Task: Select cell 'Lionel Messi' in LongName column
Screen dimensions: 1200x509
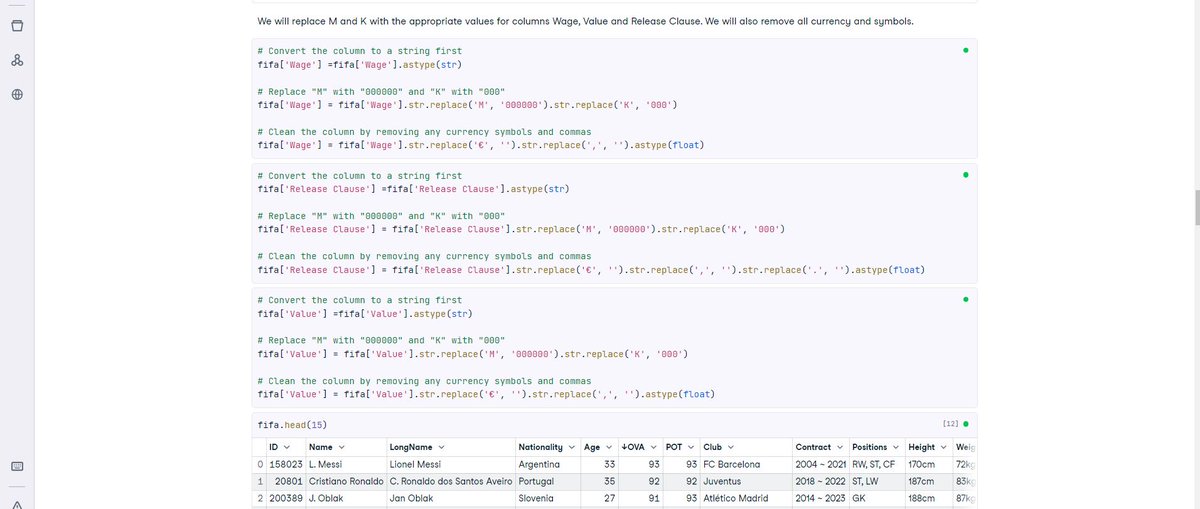Action: (x=451, y=465)
